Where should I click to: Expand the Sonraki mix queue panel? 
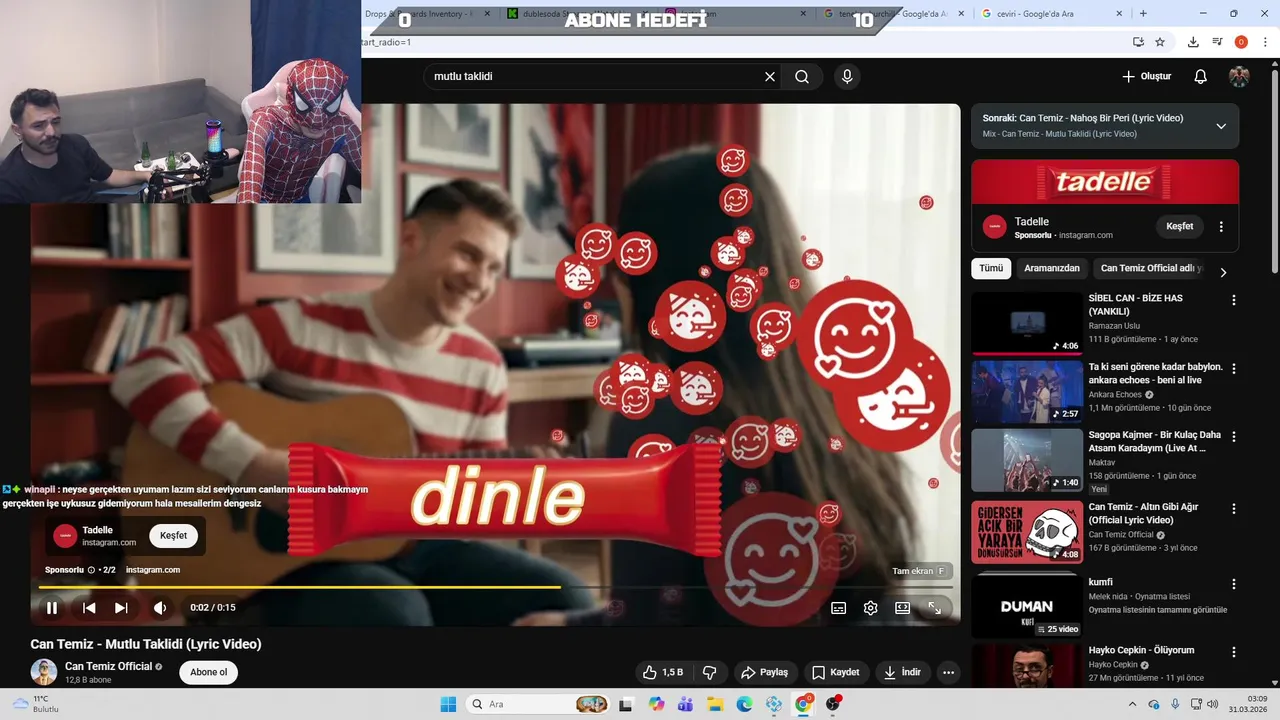point(1221,126)
